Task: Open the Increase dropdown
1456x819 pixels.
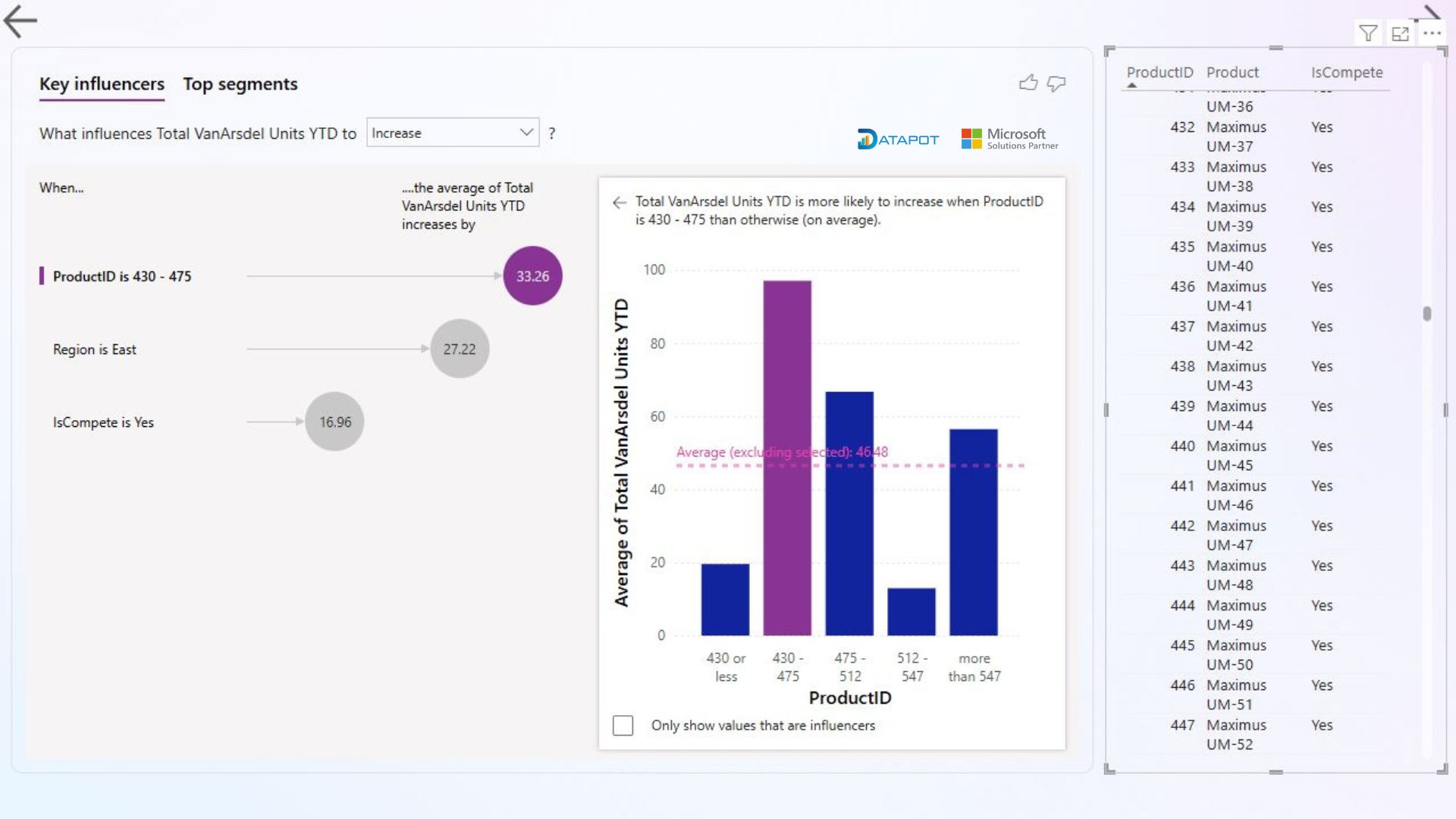Action: pyautogui.click(x=453, y=133)
